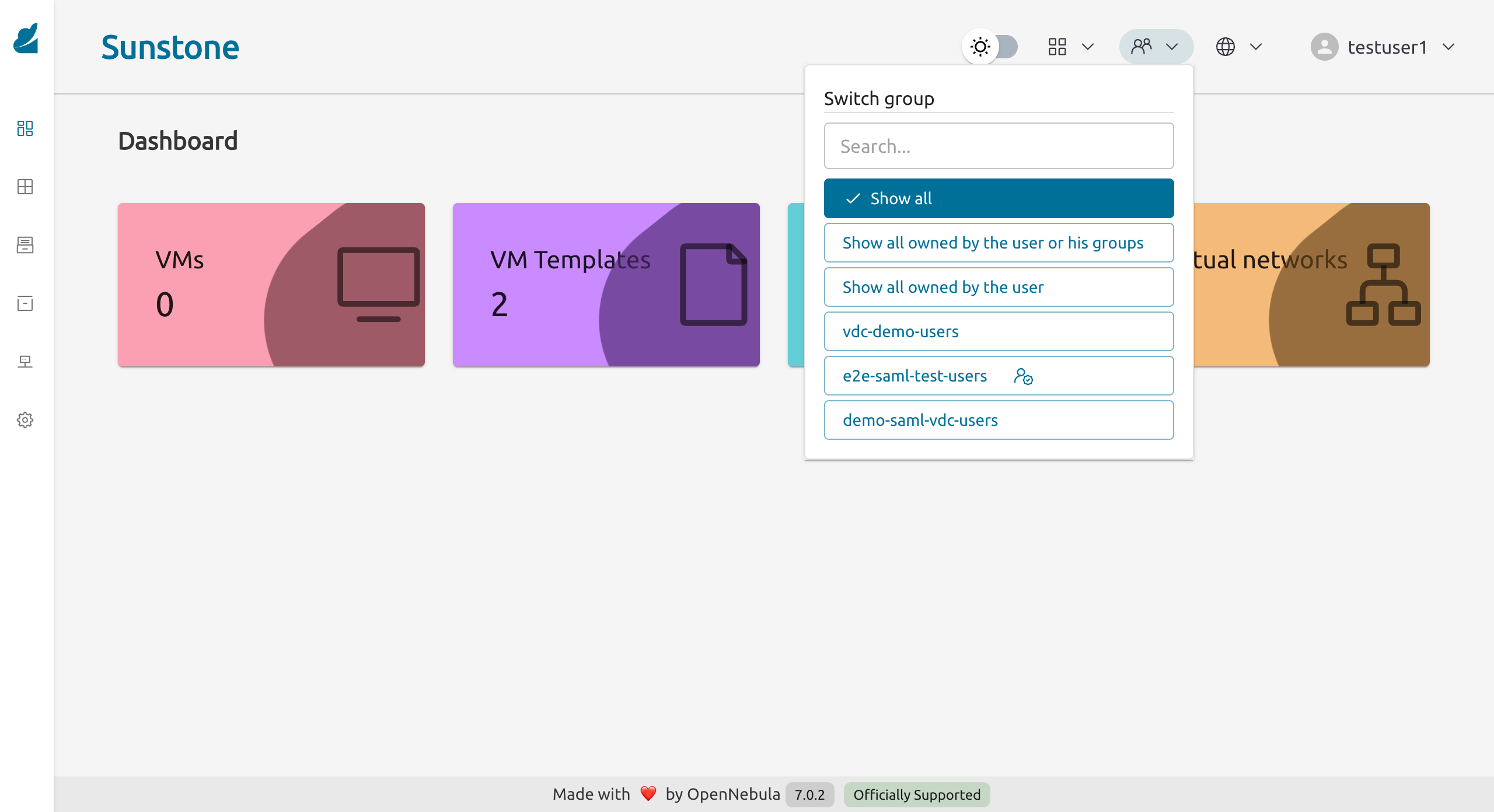Open the dashboard sidebar icon
The width and height of the screenshot is (1494, 812).
25,128
